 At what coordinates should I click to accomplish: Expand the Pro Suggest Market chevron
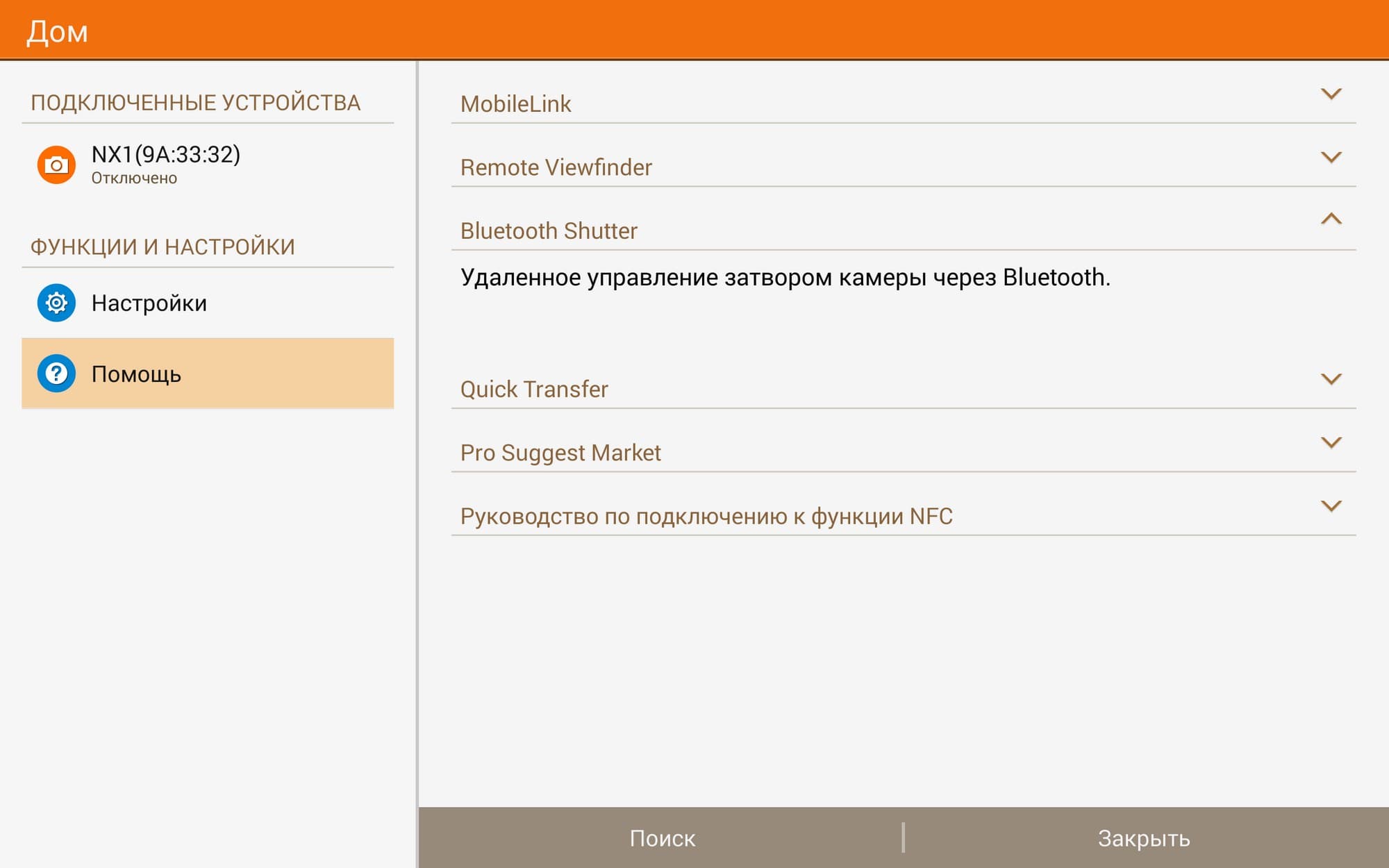coord(1330,442)
